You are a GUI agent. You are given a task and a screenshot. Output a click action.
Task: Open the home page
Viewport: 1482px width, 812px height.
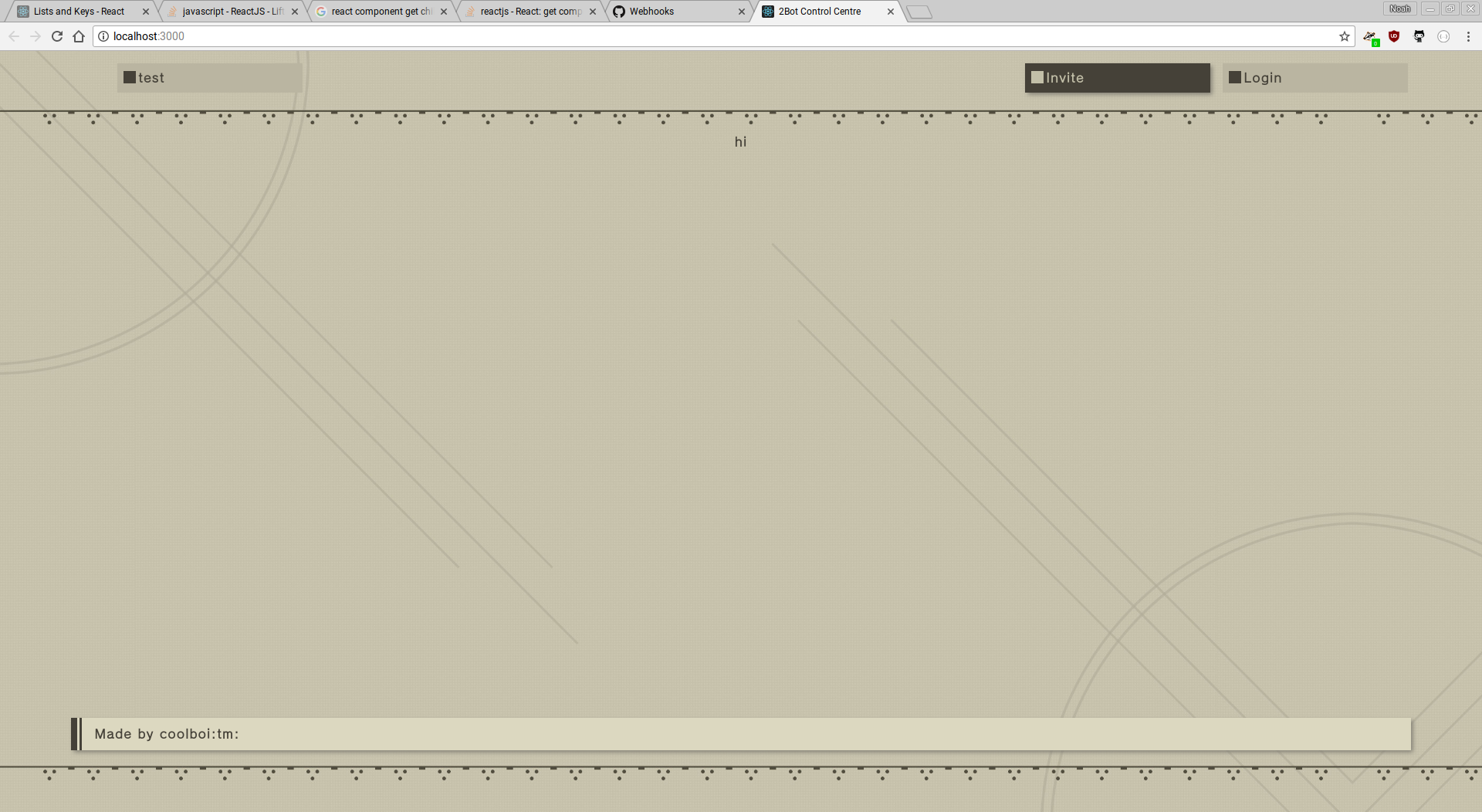tap(79, 36)
